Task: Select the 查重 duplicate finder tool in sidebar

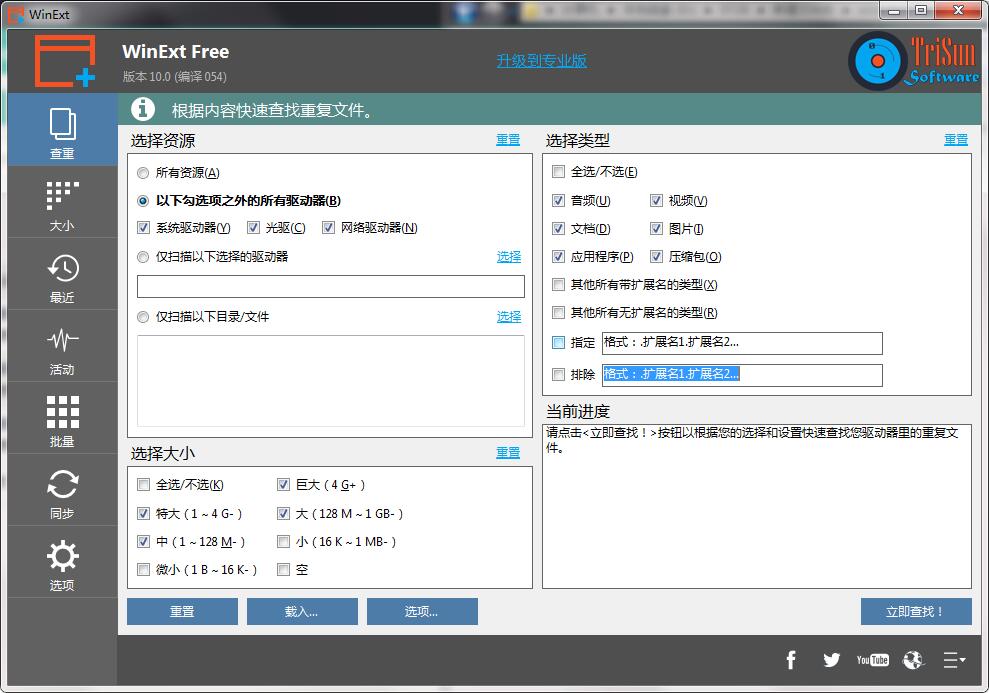Action: (62, 130)
